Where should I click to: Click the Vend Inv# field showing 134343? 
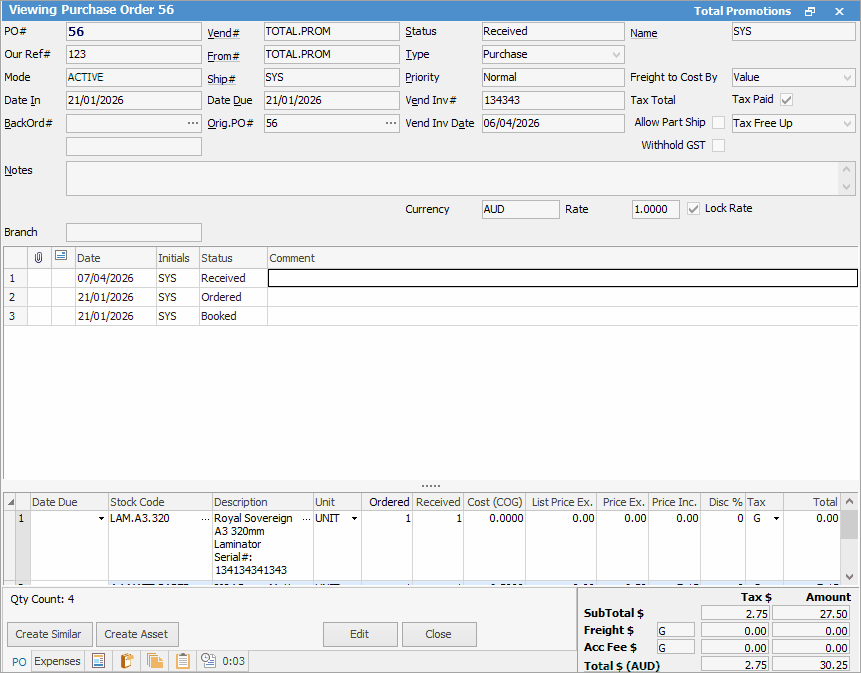(x=553, y=100)
